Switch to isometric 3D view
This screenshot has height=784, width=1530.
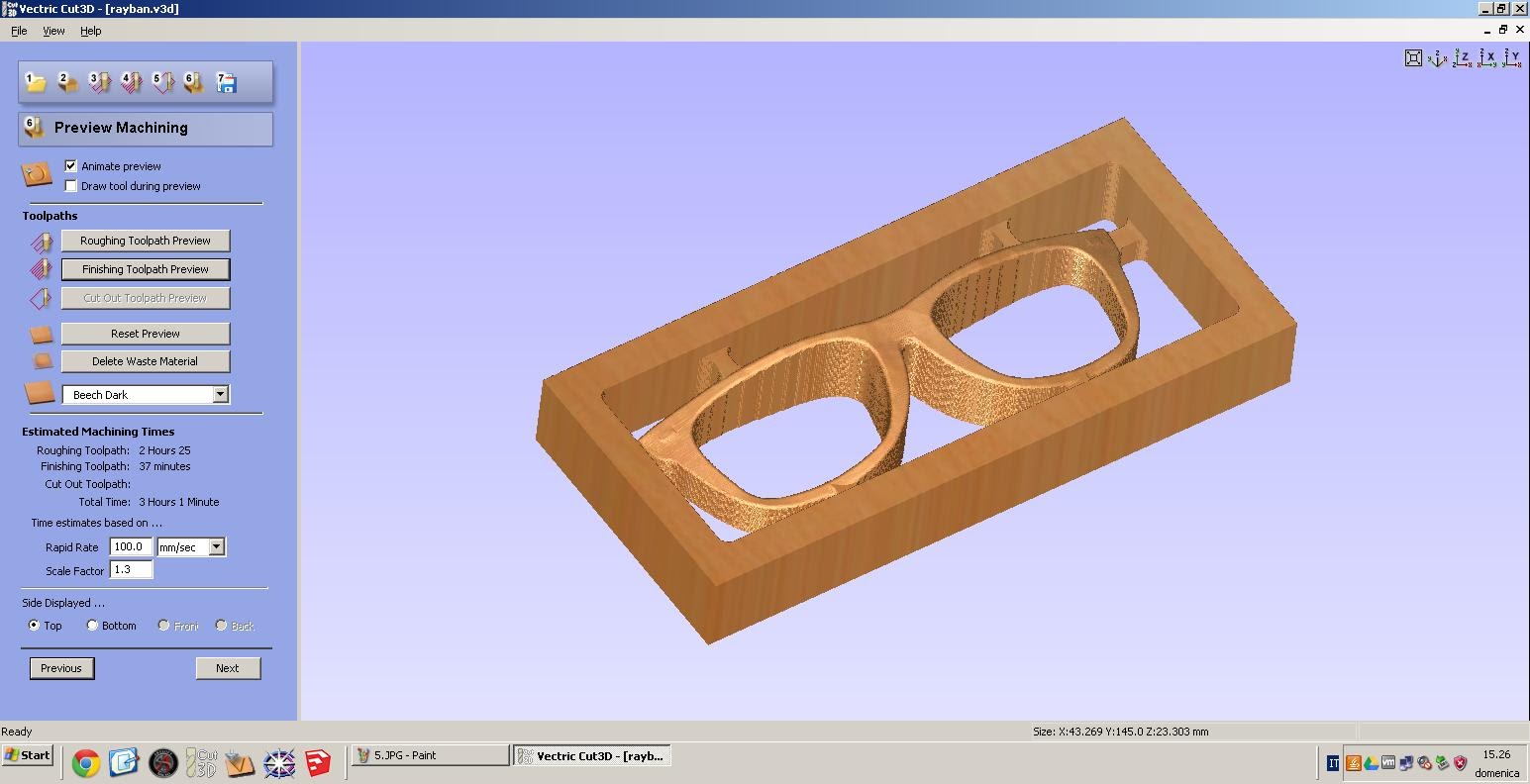coord(1438,58)
